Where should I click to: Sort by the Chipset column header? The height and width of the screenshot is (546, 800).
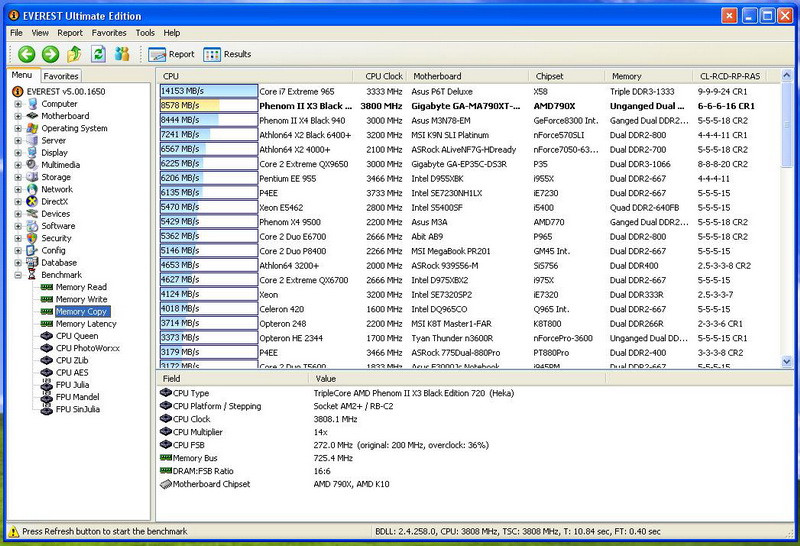[567, 76]
